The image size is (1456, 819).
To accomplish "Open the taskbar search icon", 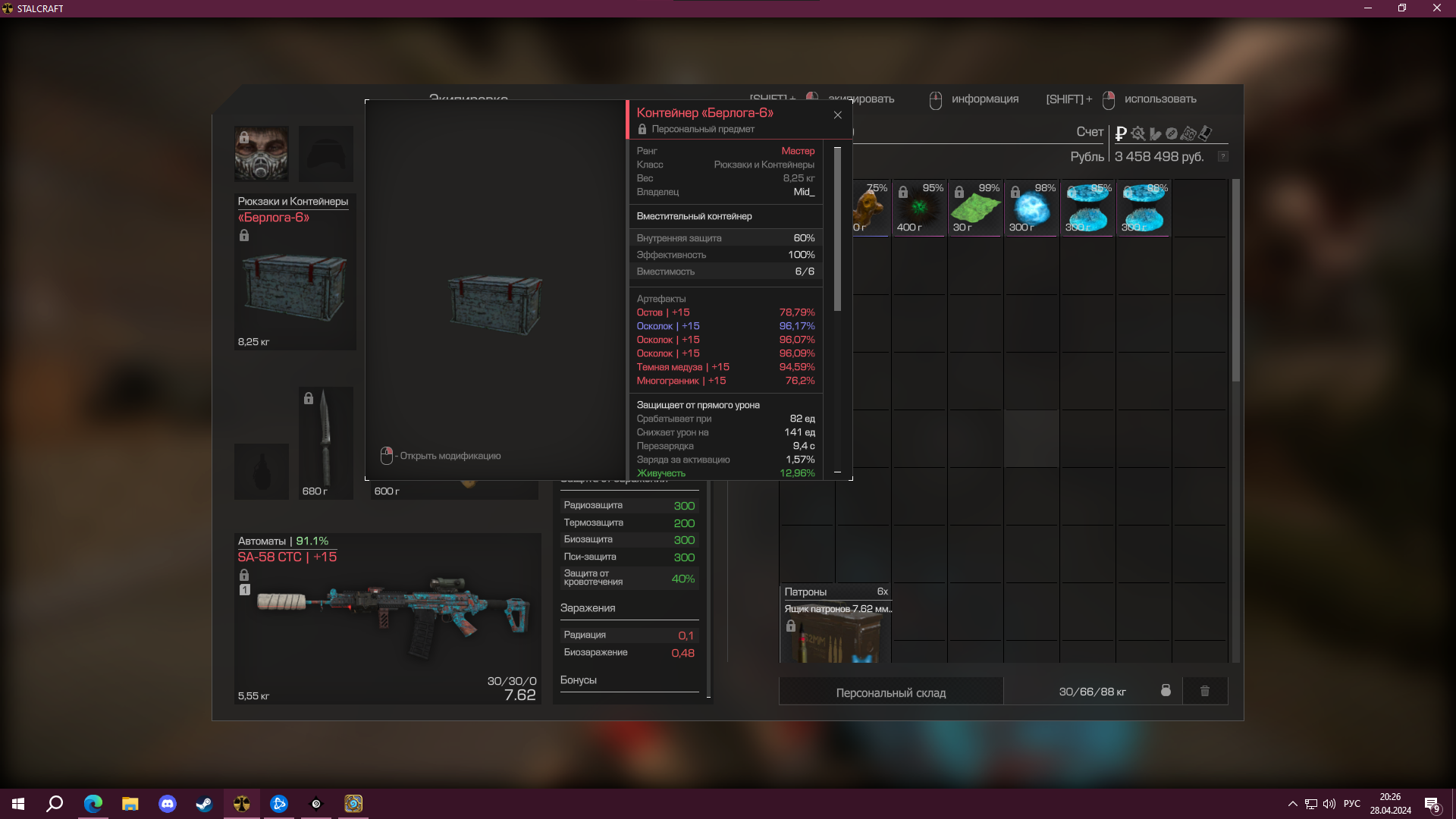I will coord(55,804).
